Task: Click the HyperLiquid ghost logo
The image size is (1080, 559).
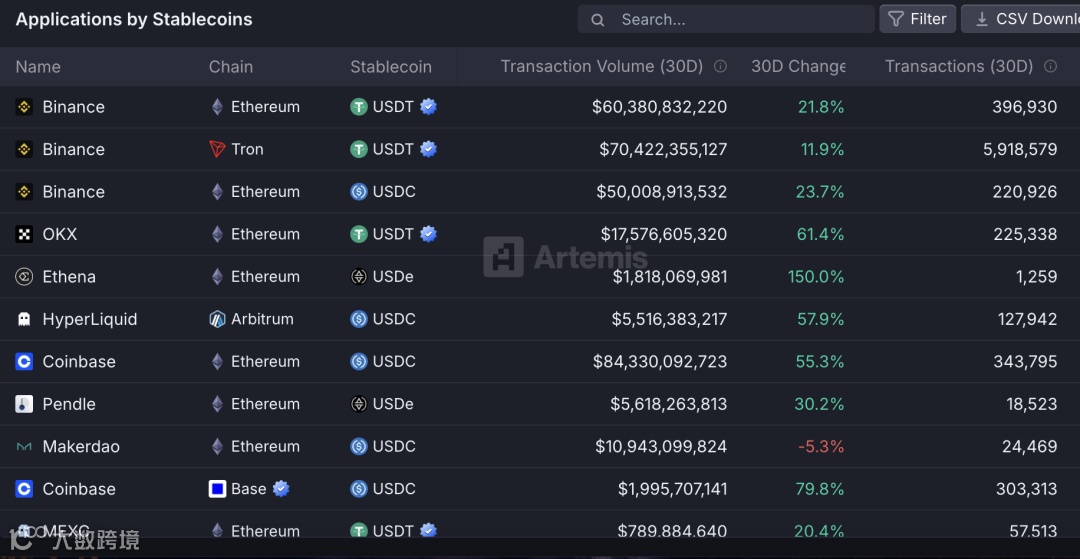Action: pos(24,319)
